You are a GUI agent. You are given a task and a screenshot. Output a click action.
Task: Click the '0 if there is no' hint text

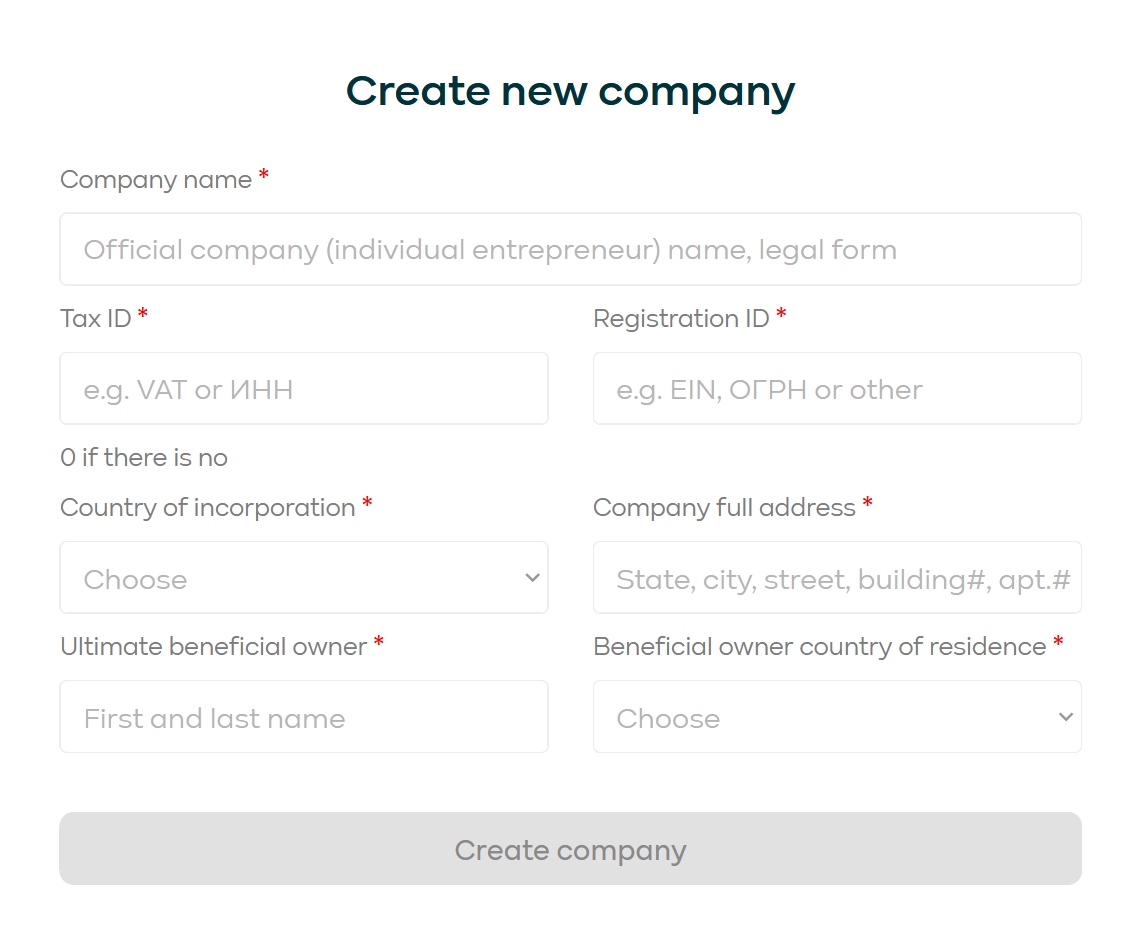pyautogui.click(x=143, y=457)
